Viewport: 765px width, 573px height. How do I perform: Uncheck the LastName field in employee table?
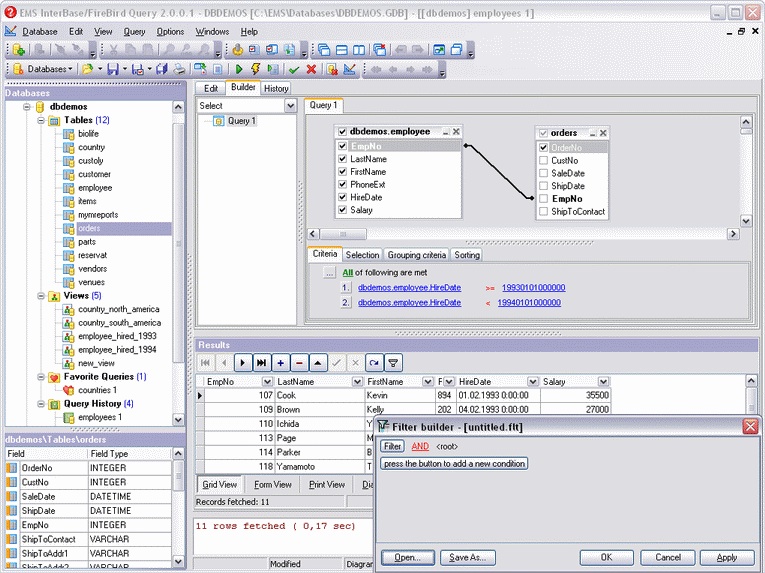pyautogui.click(x=342, y=159)
